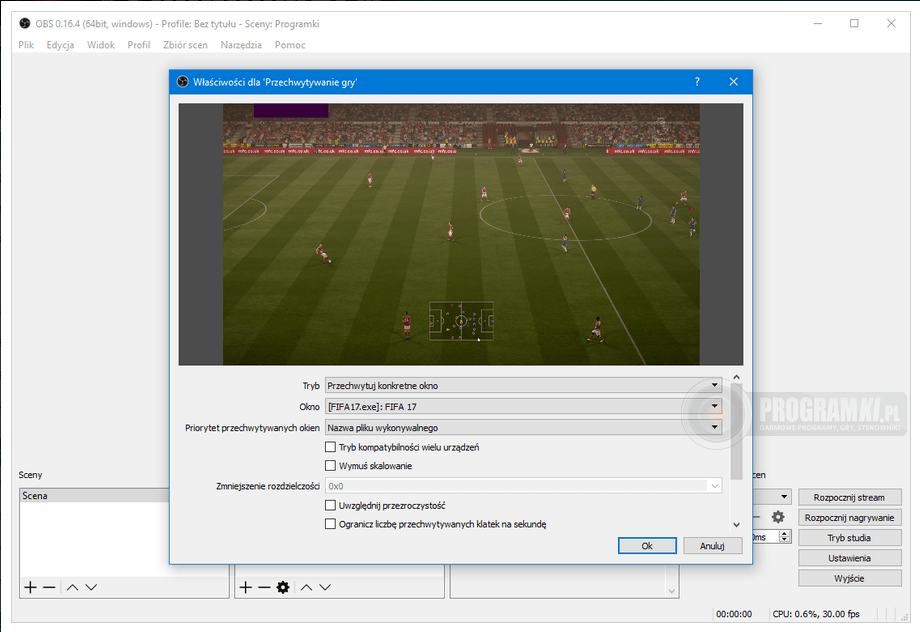Viewport: 920px width, 632px height.
Task: Open the Pomoc menu
Action: (290, 45)
